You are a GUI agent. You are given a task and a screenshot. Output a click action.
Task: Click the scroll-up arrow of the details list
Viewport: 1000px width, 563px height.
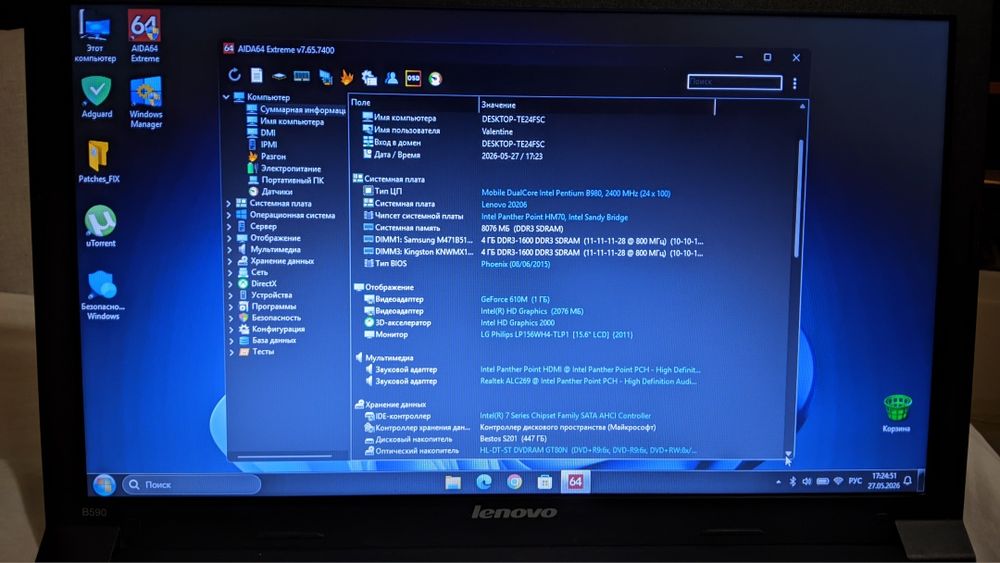point(802,106)
